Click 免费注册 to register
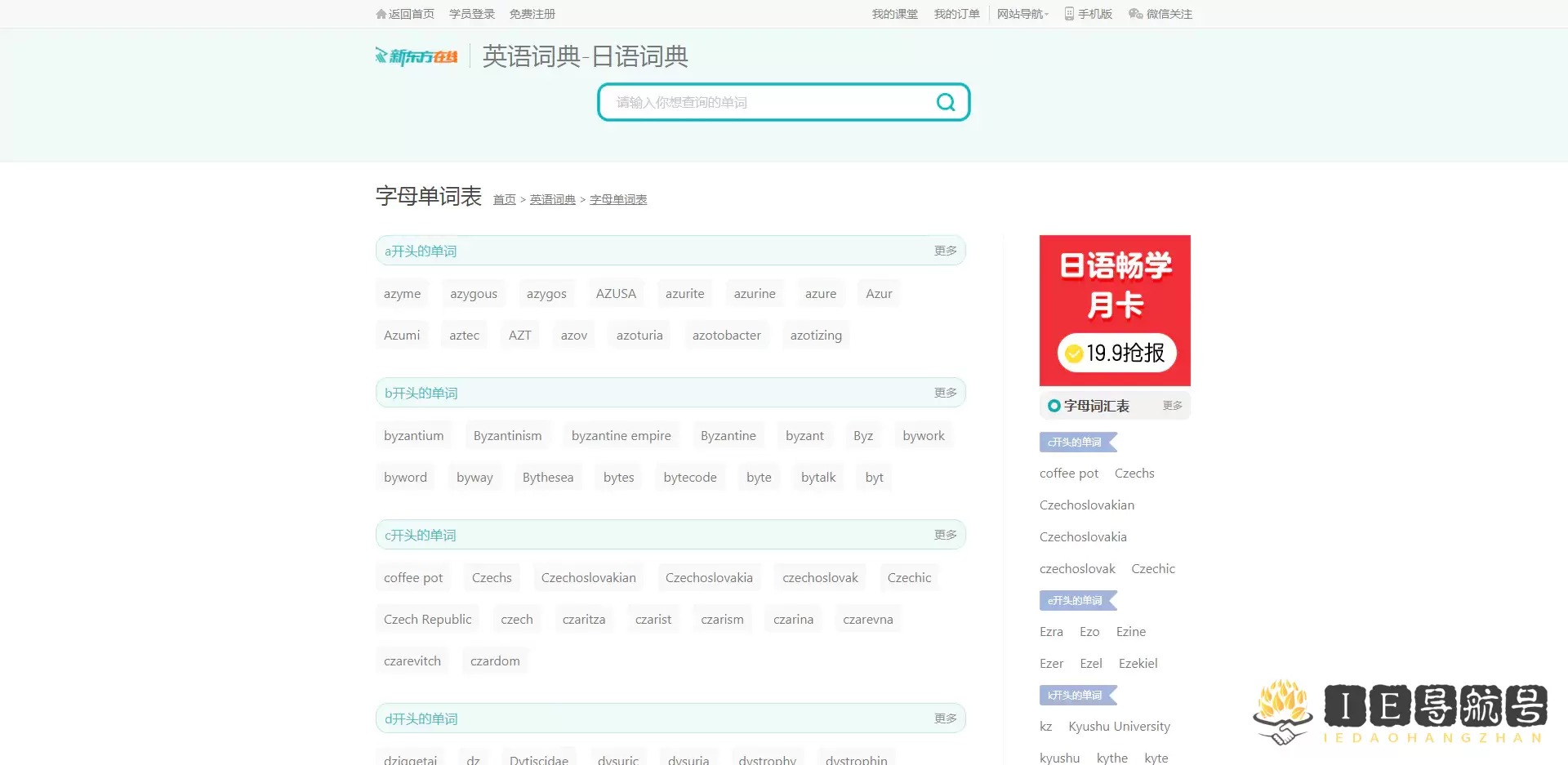Viewport: 1568px width, 765px height. pyautogui.click(x=532, y=14)
